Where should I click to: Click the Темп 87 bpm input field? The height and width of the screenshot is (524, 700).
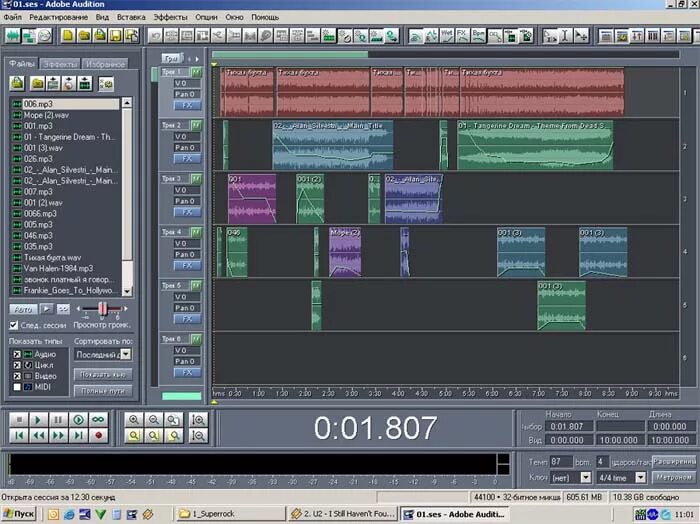[561, 462]
